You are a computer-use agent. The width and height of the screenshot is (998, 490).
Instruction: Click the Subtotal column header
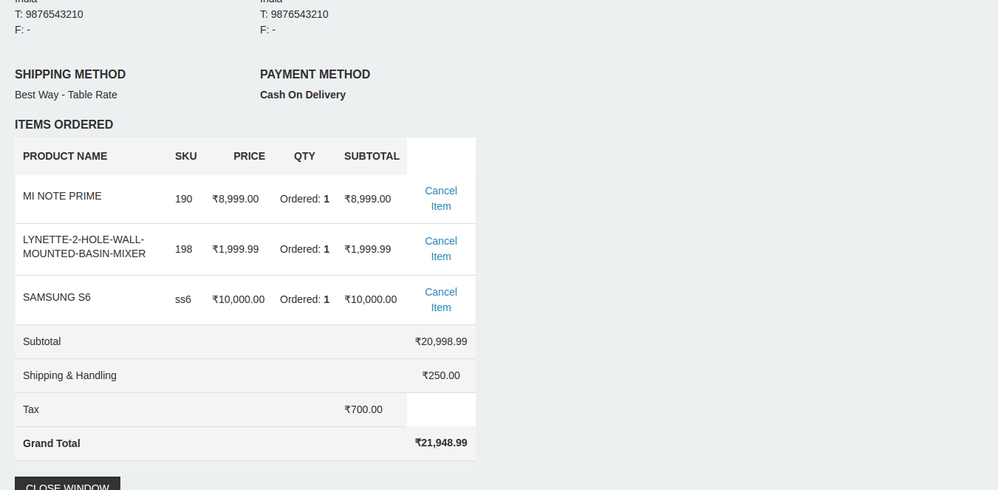(371, 156)
